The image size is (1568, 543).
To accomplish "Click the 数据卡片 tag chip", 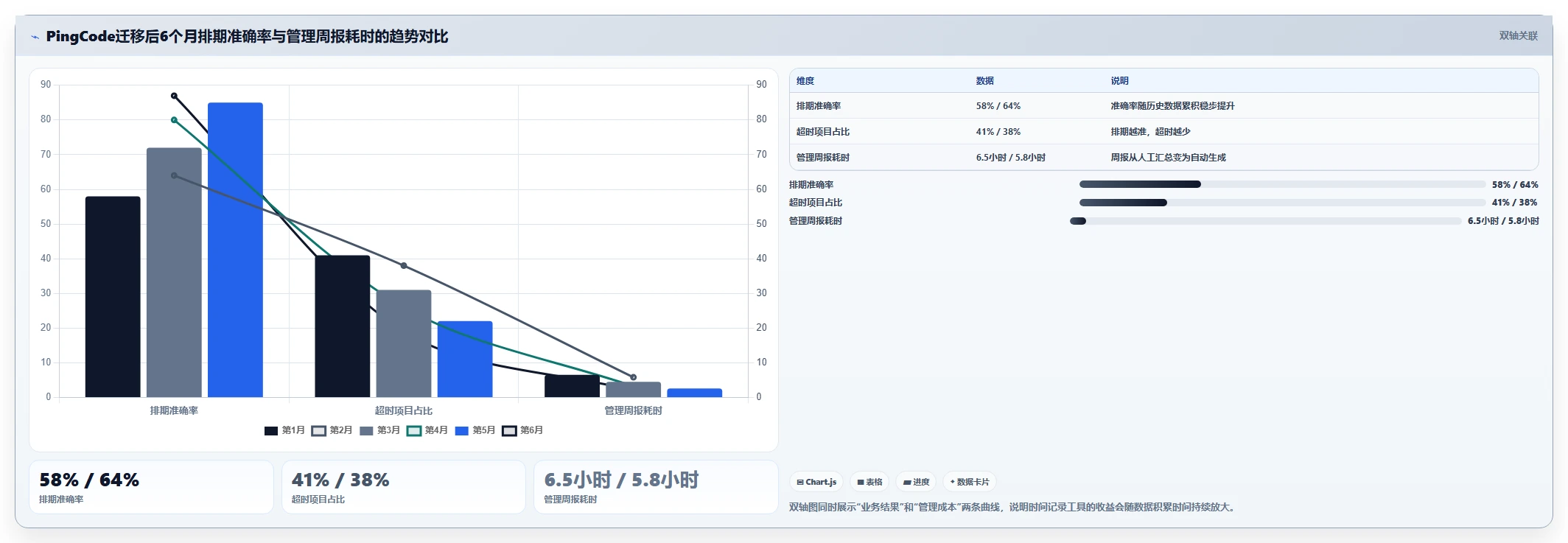I will [x=970, y=482].
